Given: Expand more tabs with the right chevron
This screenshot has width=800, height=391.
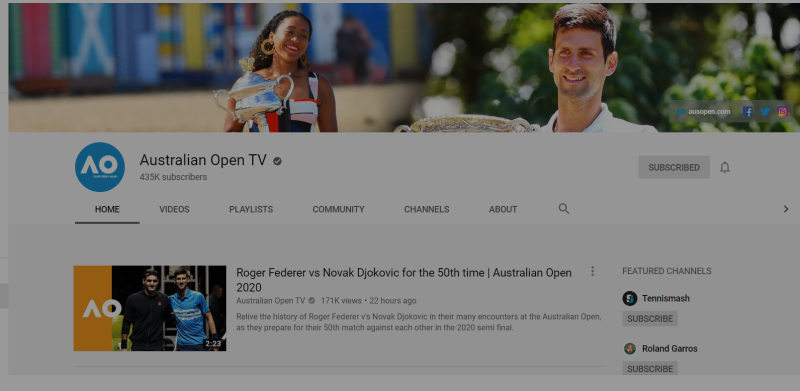Looking at the screenshot, I should click(786, 209).
